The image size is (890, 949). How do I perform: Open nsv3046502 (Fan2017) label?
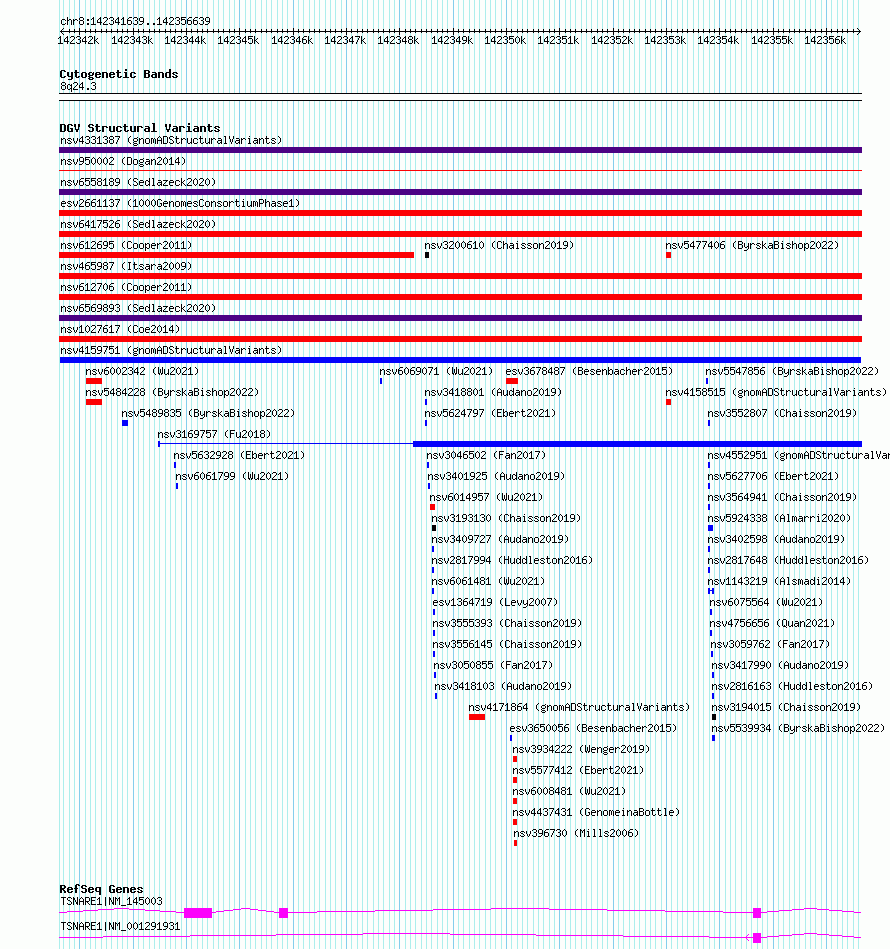click(x=486, y=455)
